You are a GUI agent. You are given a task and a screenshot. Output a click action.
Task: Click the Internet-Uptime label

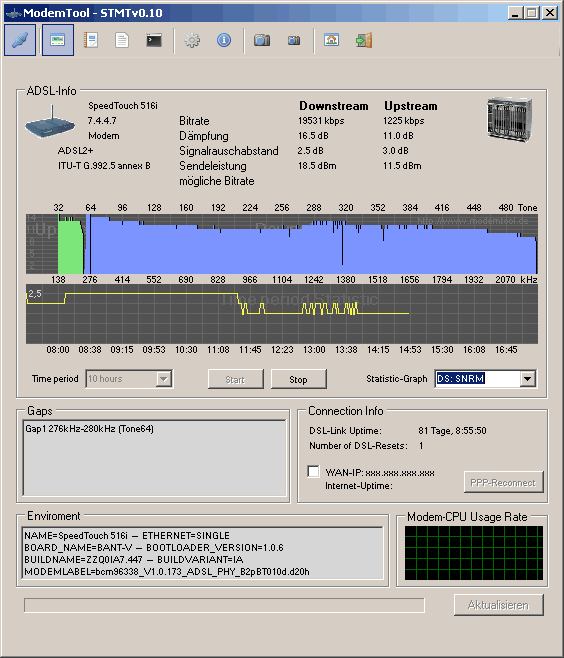tap(359, 486)
